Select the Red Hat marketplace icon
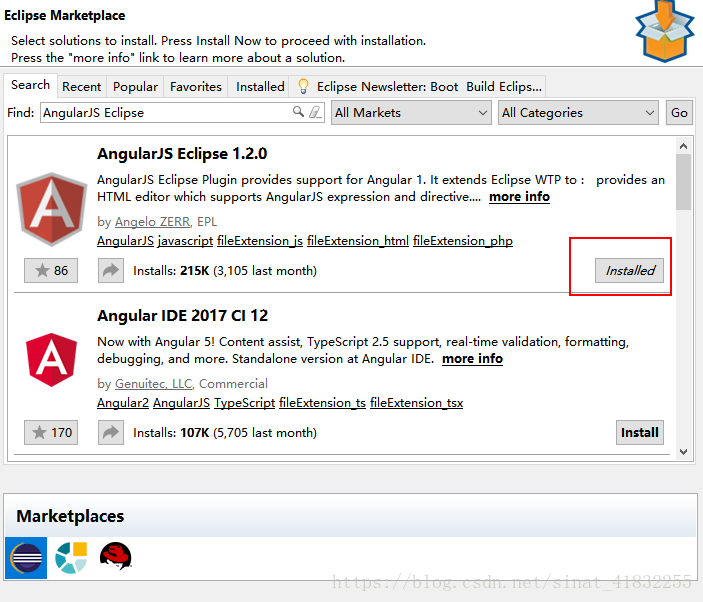The image size is (703, 602). pos(116,556)
